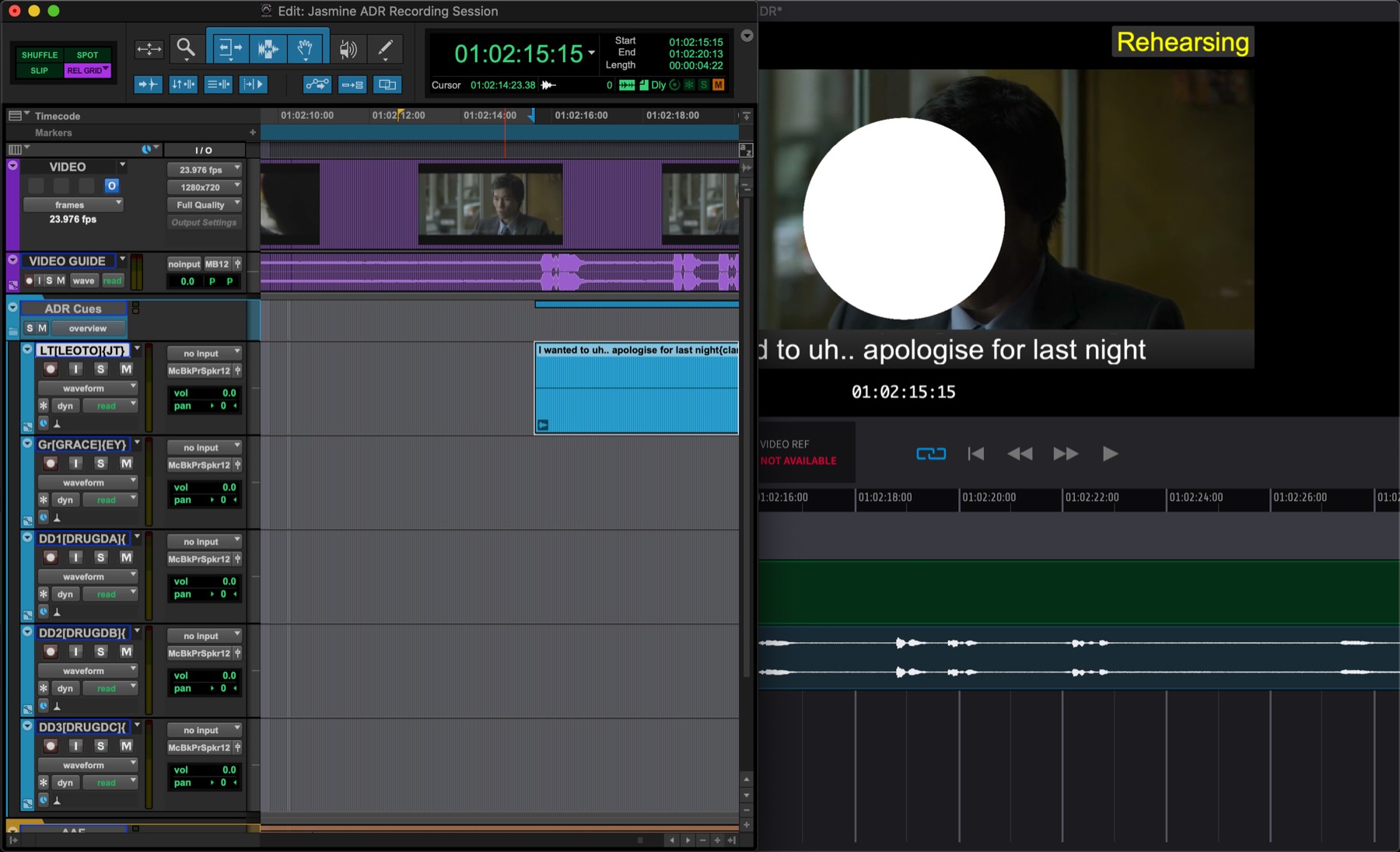This screenshot has width=1400, height=852.
Task: Open the VIDEO track frames view dropdown
Action: [73, 205]
